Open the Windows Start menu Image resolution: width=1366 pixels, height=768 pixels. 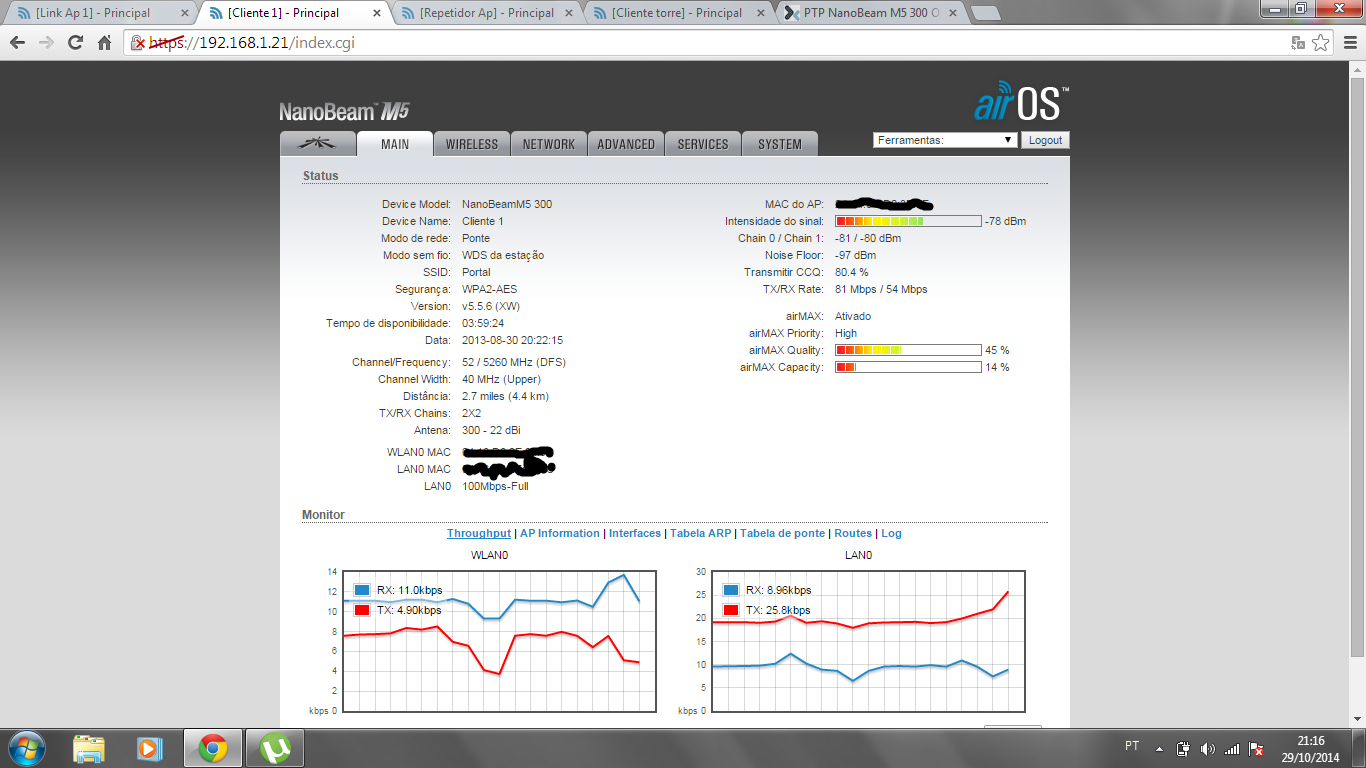coord(26,748)
